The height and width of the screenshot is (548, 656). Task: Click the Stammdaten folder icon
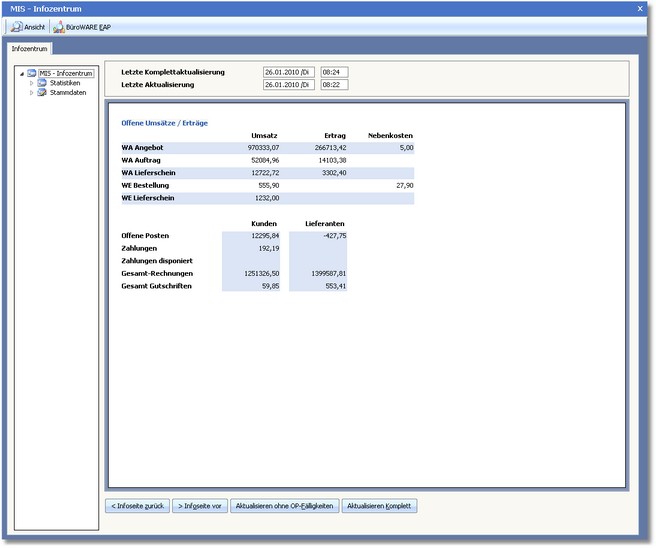coord(42,92)
